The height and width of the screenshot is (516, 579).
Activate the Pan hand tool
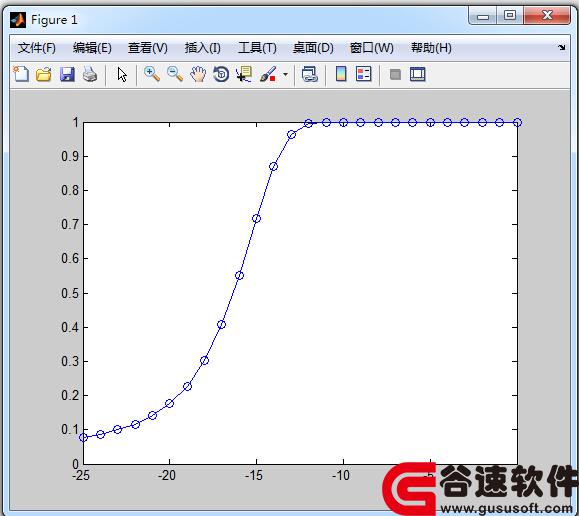[198, 75]
